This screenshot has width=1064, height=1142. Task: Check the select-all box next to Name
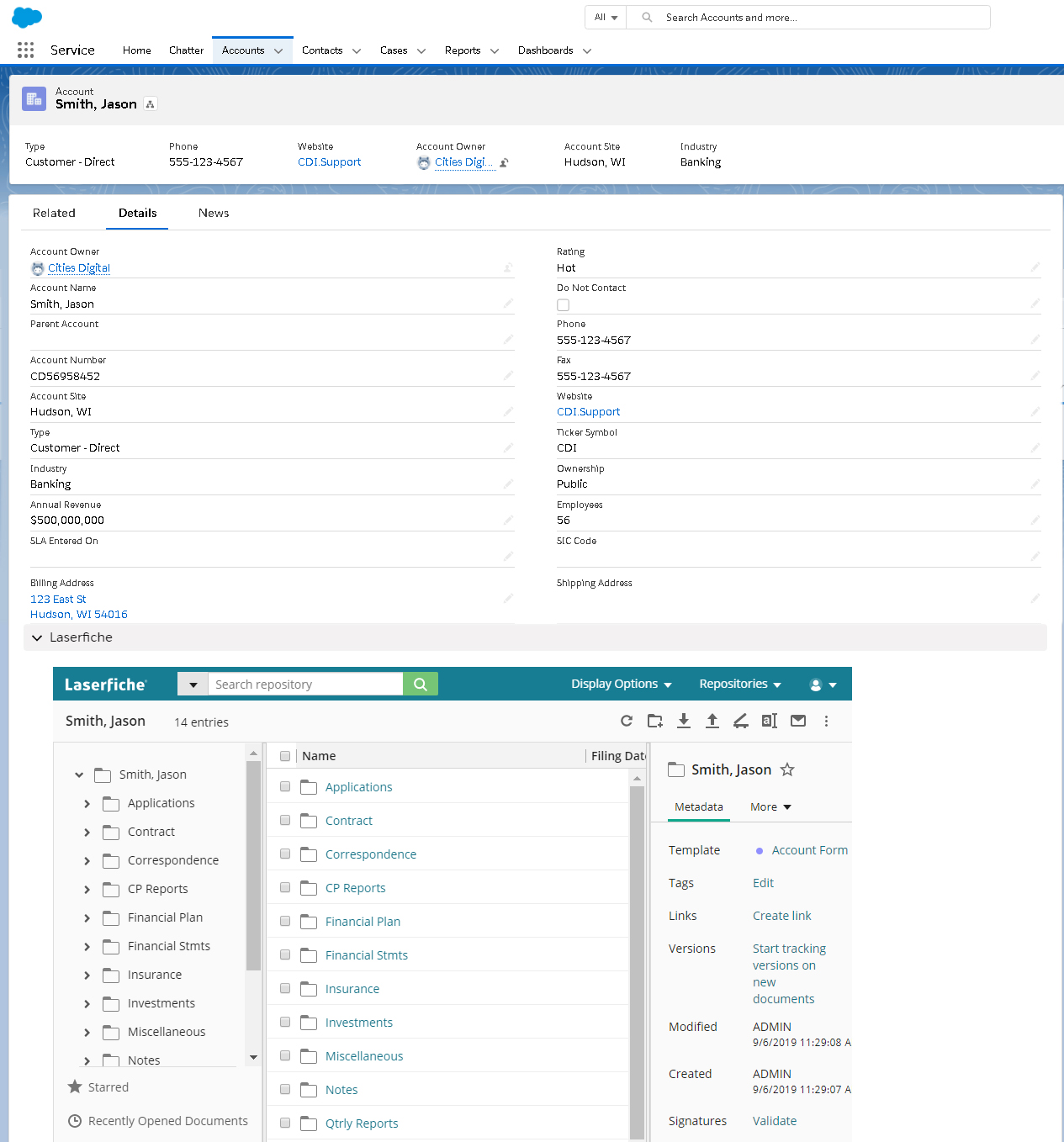tap(285, 756)
